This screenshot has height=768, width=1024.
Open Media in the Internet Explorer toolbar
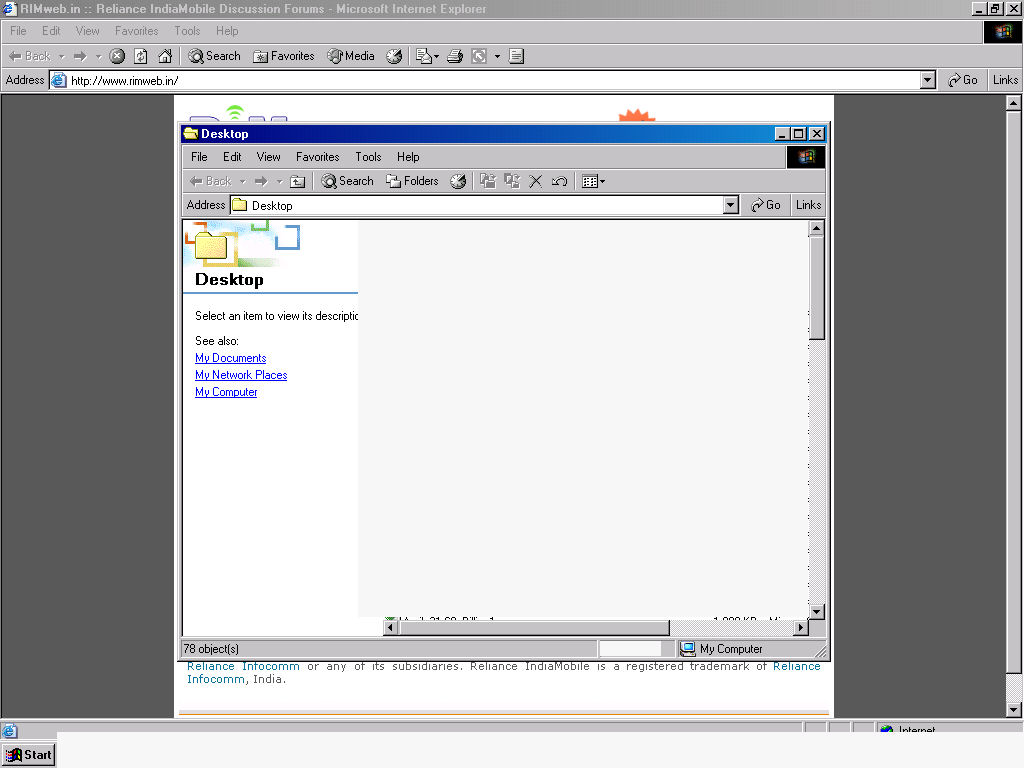click(351, 56)
